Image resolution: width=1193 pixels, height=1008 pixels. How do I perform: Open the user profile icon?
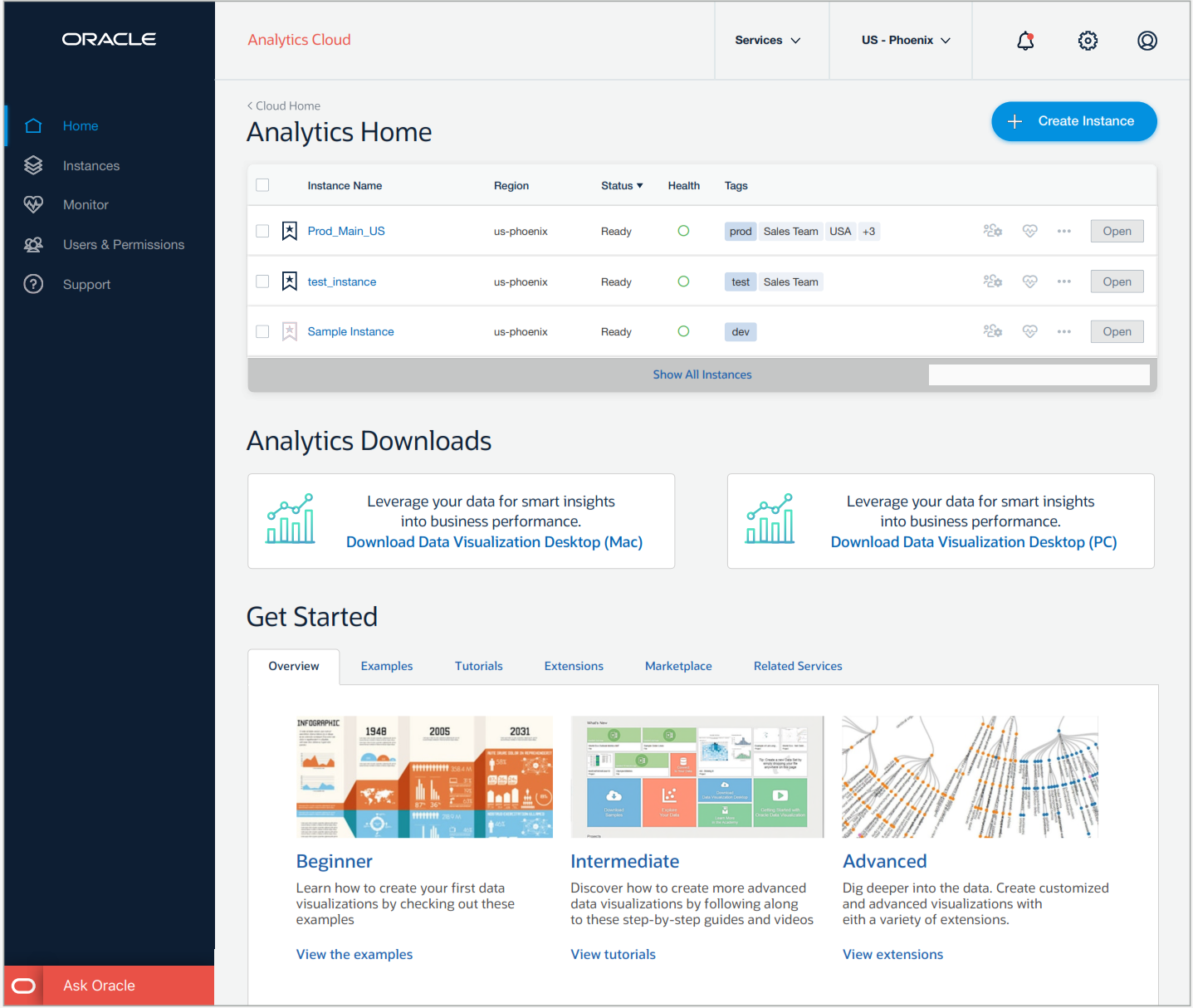tap(1147, 41)
